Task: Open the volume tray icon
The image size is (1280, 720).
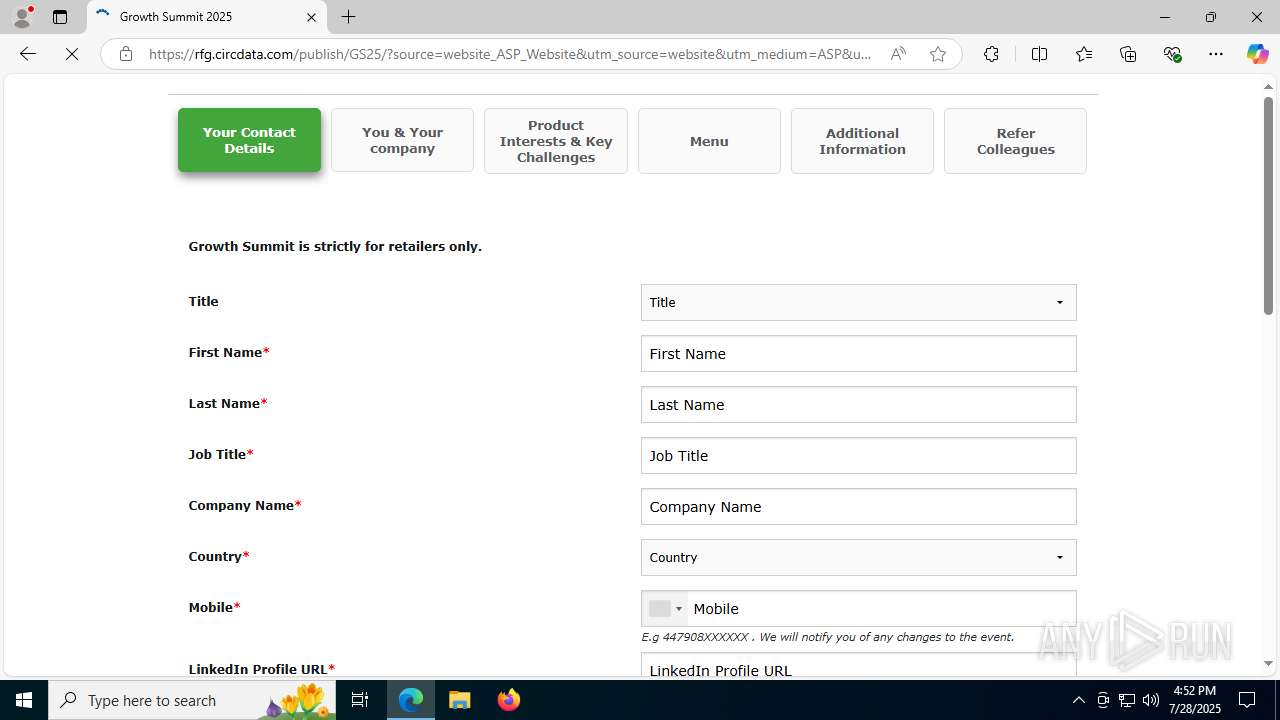Action: [1151, 700]
